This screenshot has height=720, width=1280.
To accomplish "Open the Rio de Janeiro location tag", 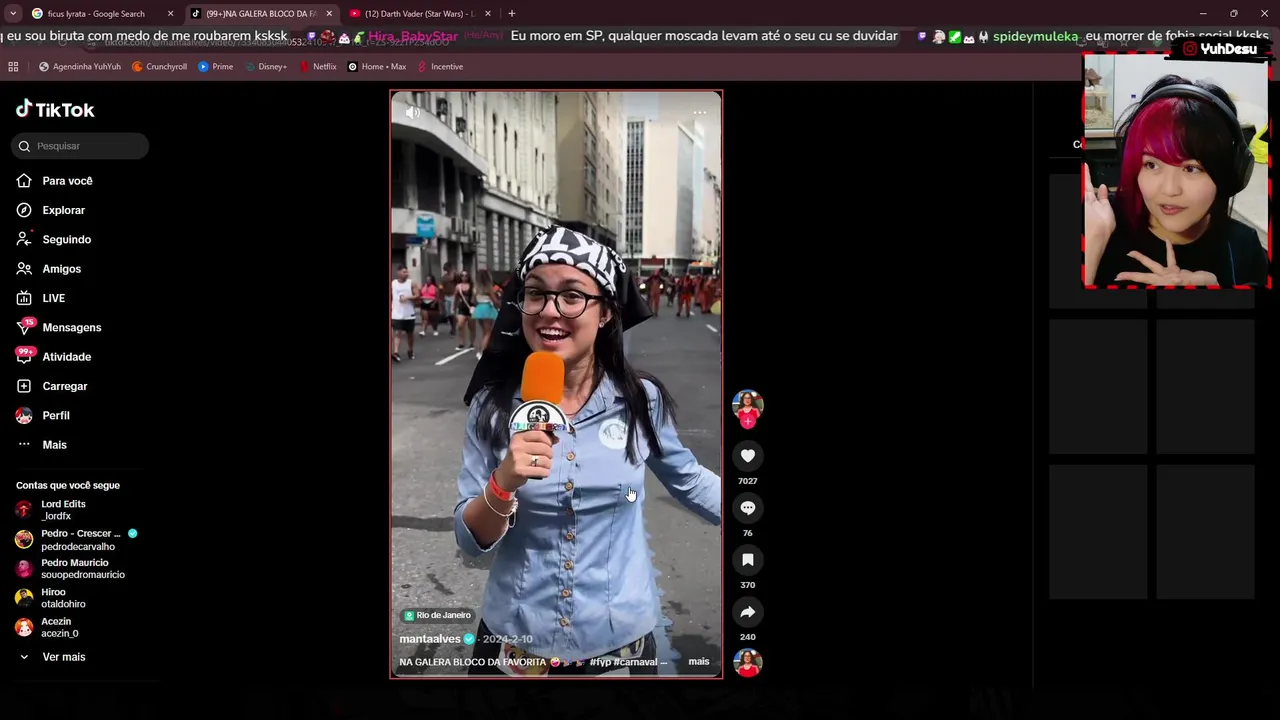I will pyautogui.click(x=438, y=615).
